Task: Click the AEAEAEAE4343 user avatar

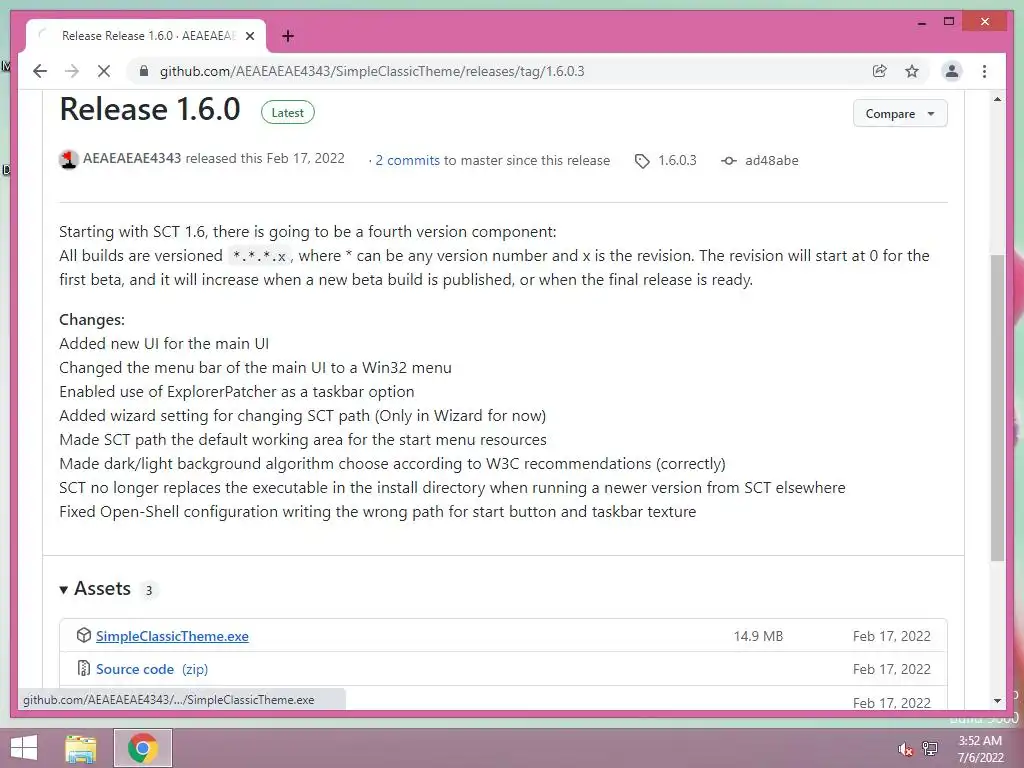Action: coord(69,159)
